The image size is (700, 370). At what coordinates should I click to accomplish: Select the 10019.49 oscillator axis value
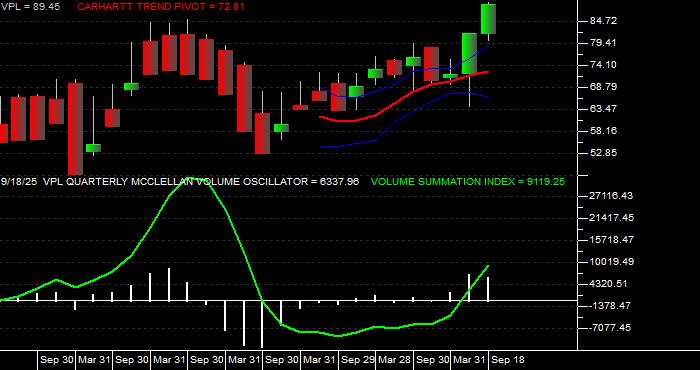611,262
